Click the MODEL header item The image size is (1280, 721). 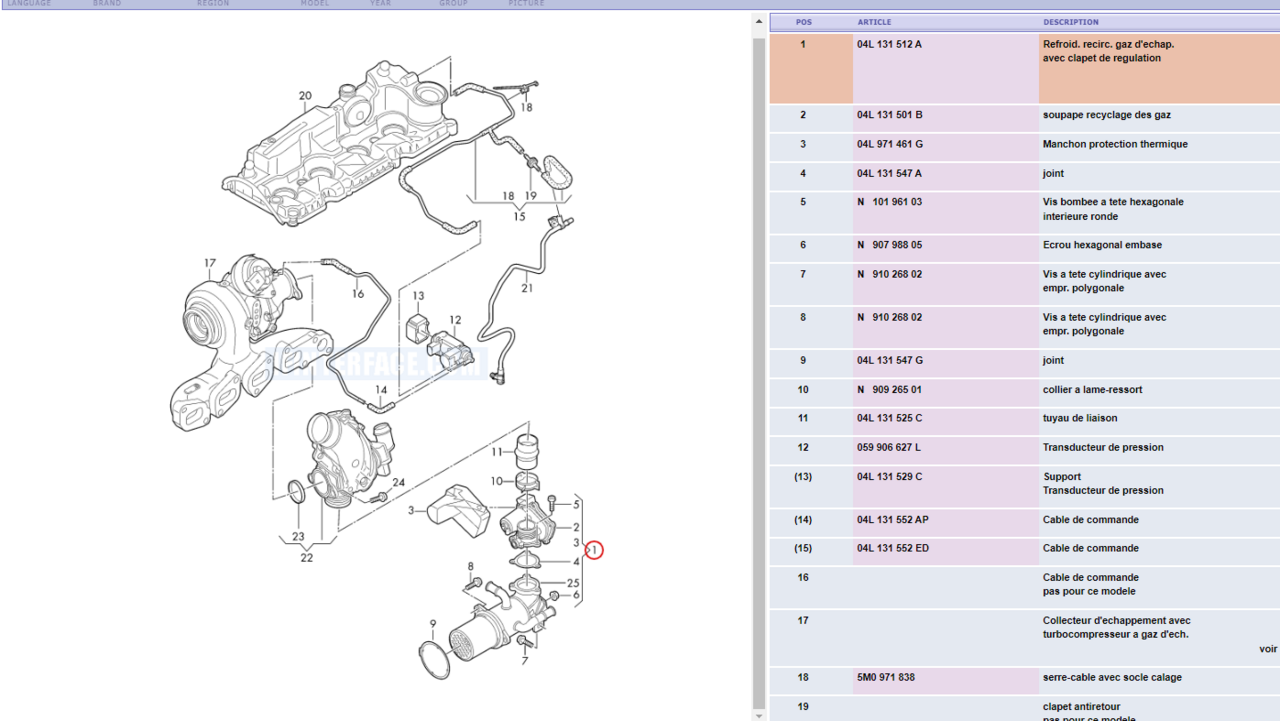[315, 4]
